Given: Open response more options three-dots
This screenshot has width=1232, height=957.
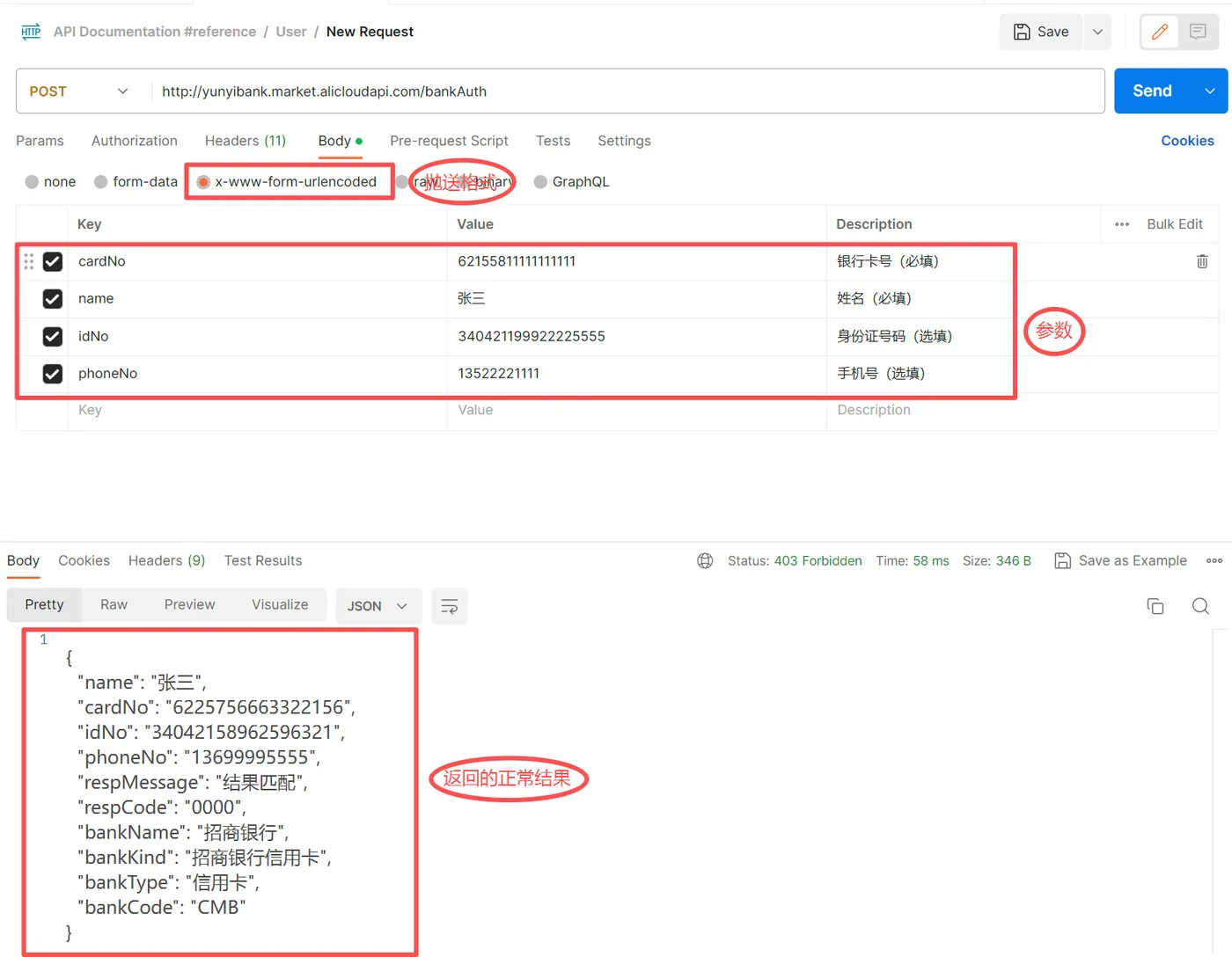Looking at the screenshot, I should pos(1214,560).
